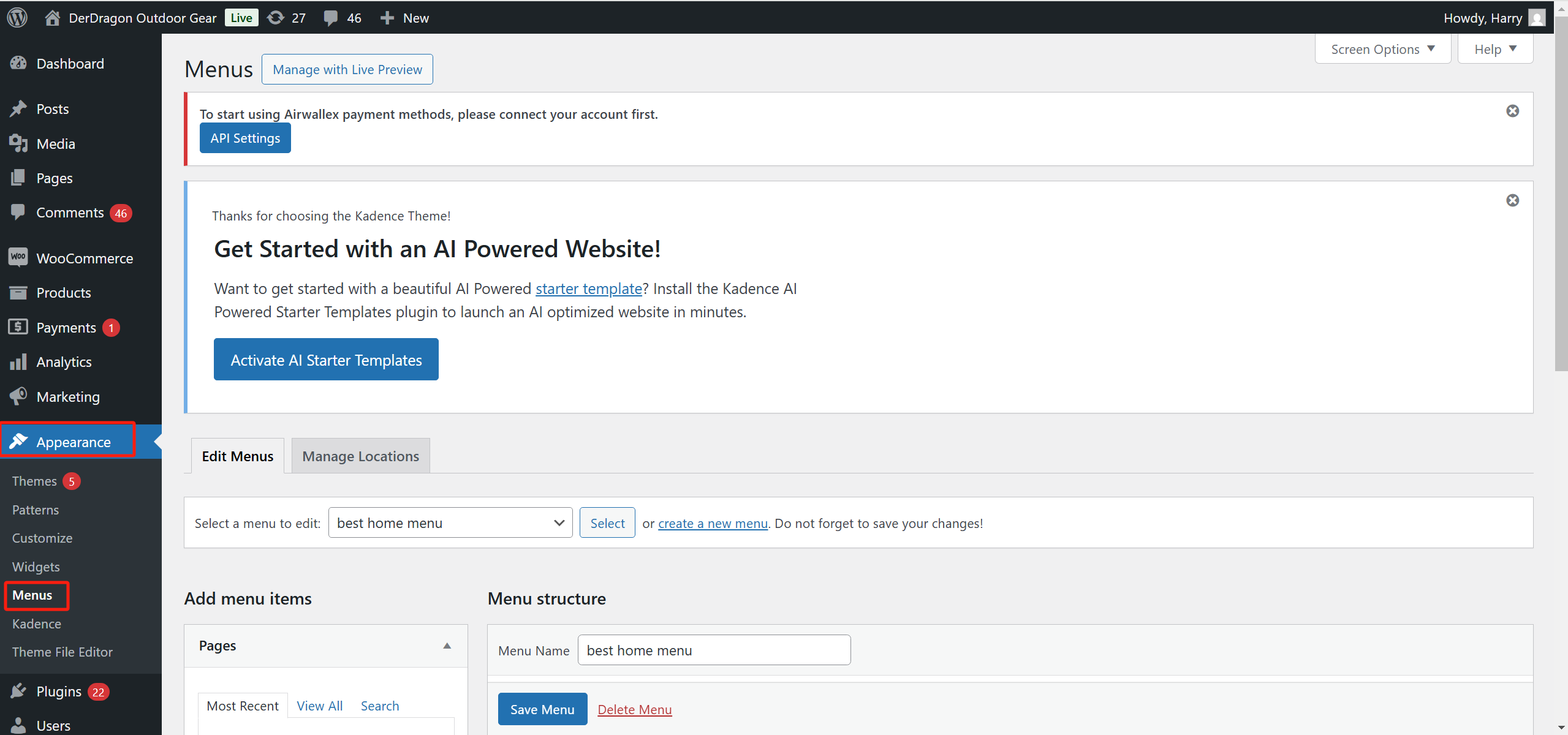Check pending updates via the refresh icon
The width and height of the screenshot is (1568, 735).
click(x=276, y=17)
